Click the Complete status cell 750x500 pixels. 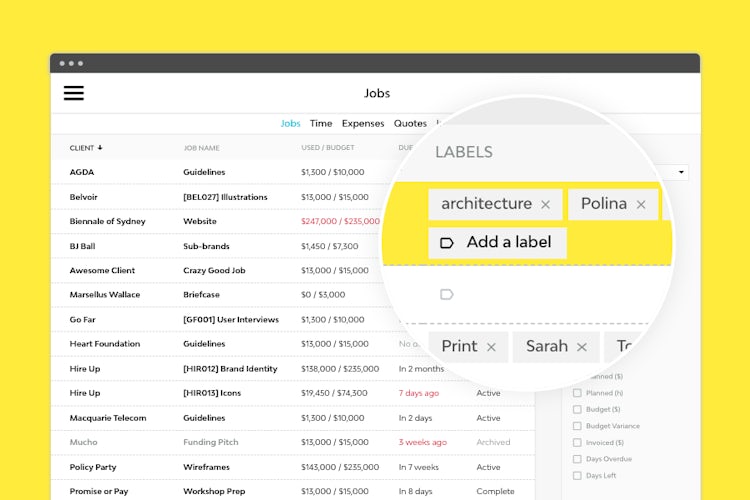495,491
